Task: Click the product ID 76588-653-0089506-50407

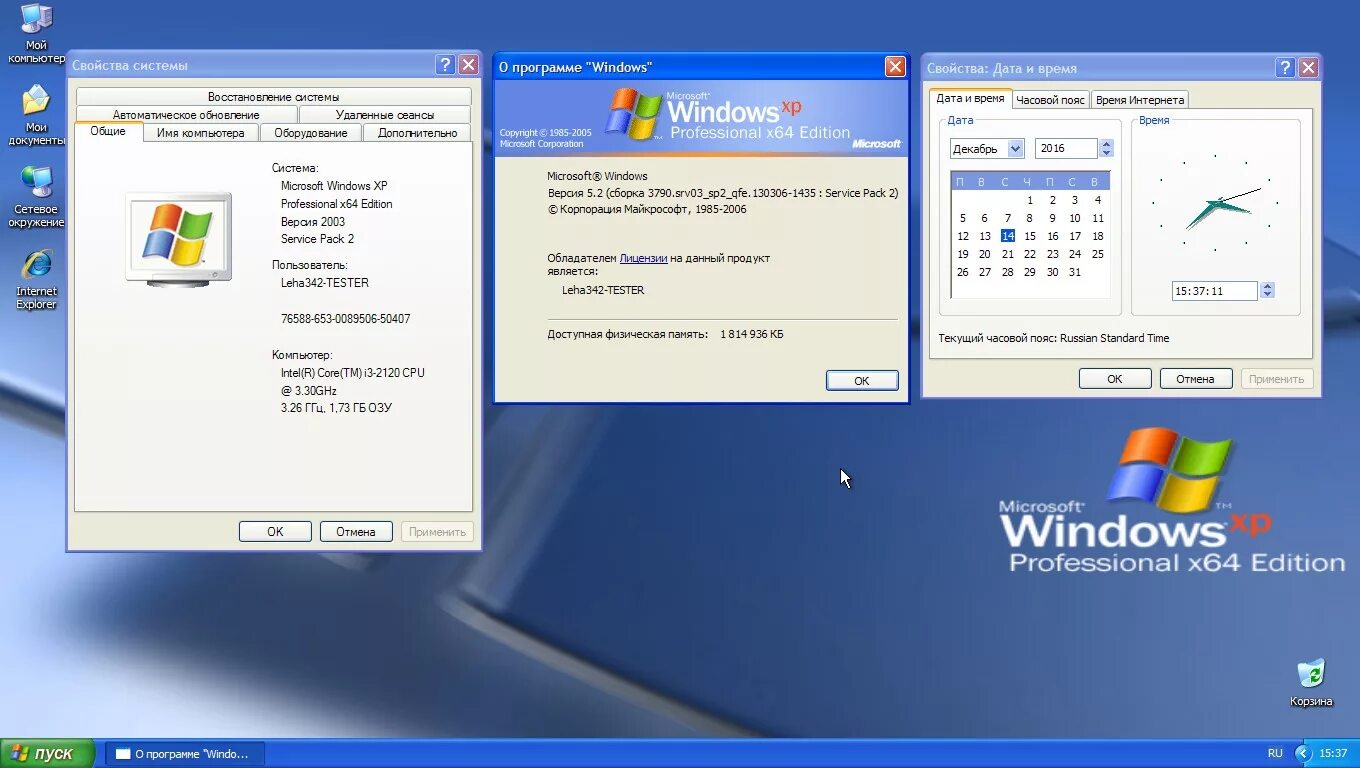Action: (x=345, y=319)
